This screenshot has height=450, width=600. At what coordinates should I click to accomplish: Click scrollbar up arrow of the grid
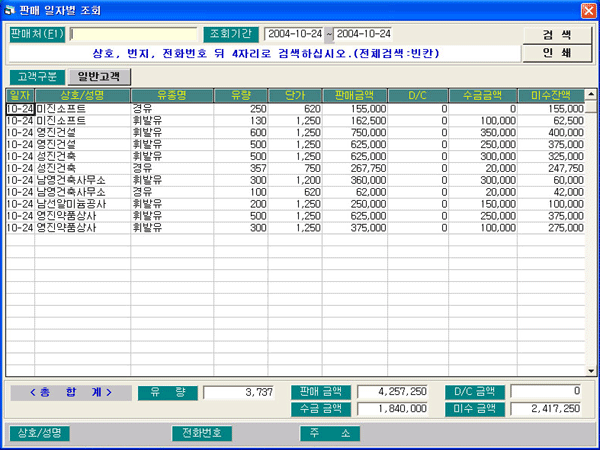[591, 94]
